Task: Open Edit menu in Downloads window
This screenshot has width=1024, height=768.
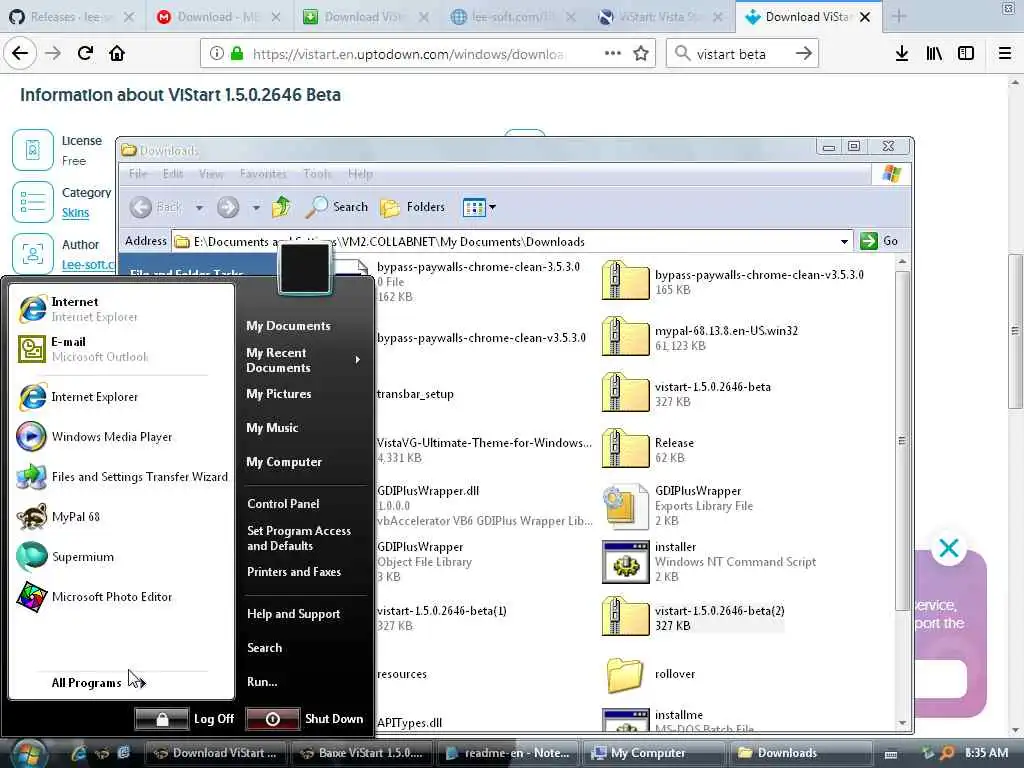Action: point(173,174)
